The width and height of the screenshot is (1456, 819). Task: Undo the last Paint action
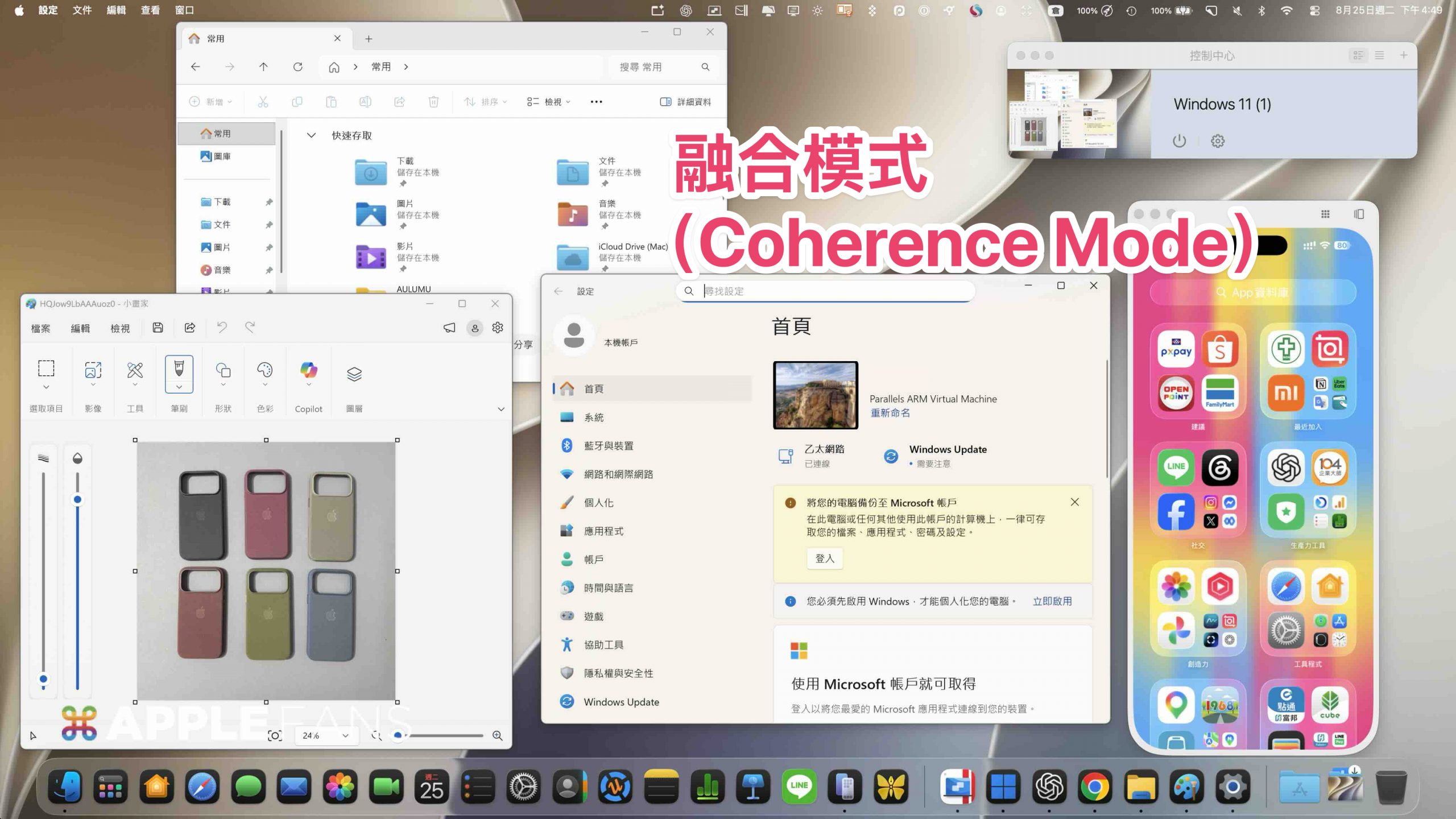222,327
